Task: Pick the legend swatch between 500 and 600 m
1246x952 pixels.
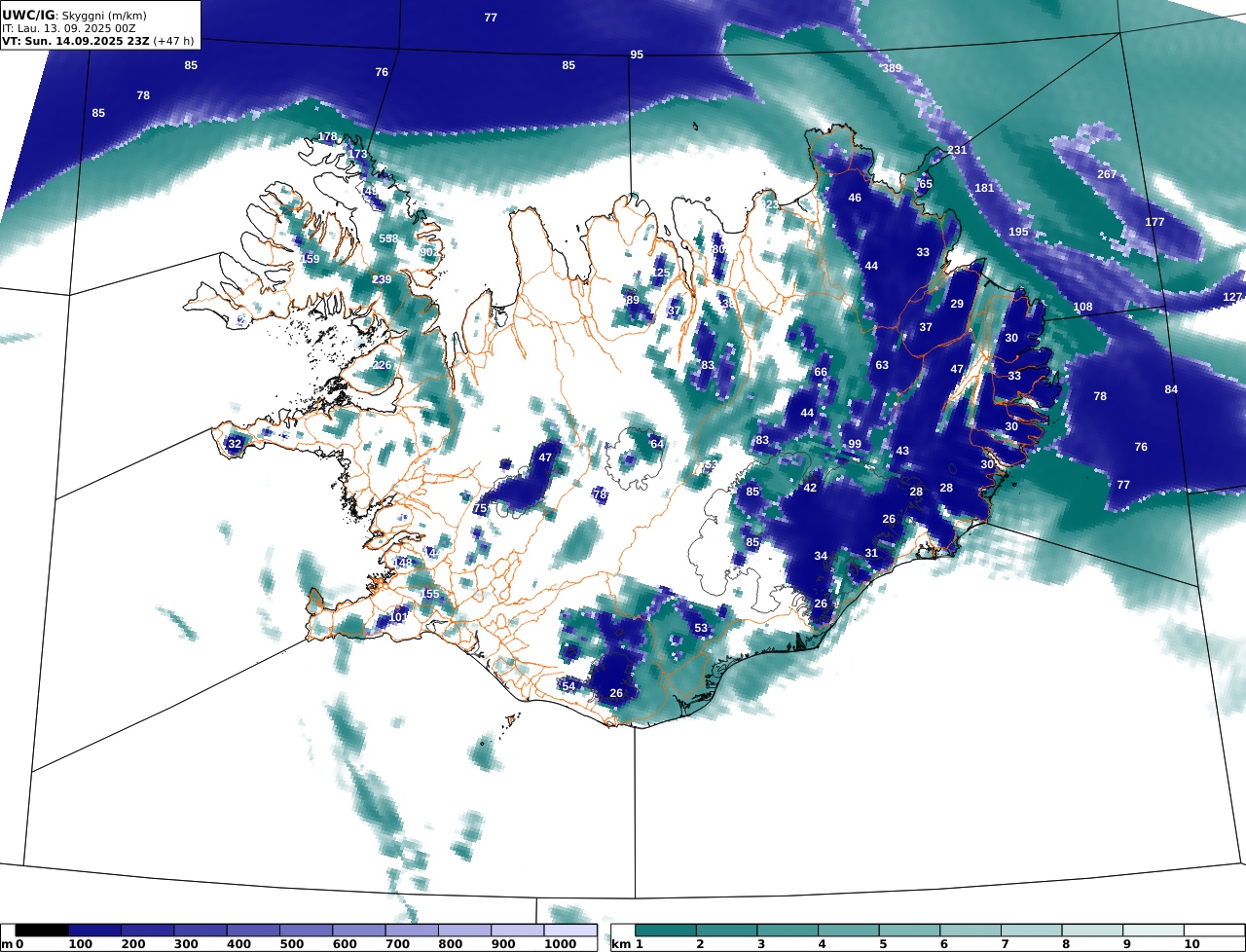Action: [306, 931]
